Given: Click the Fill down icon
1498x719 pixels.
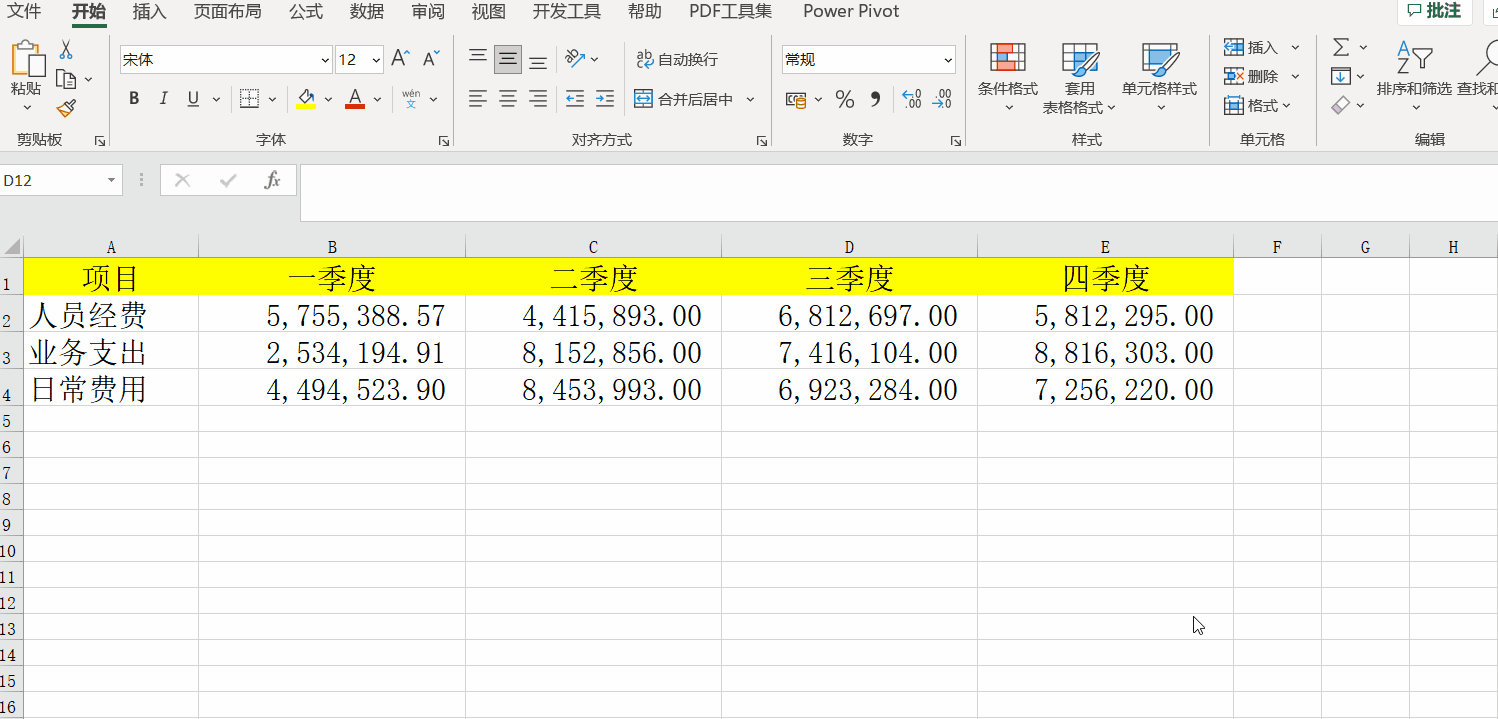Looking at the screenshot, I should (1340, 76).
